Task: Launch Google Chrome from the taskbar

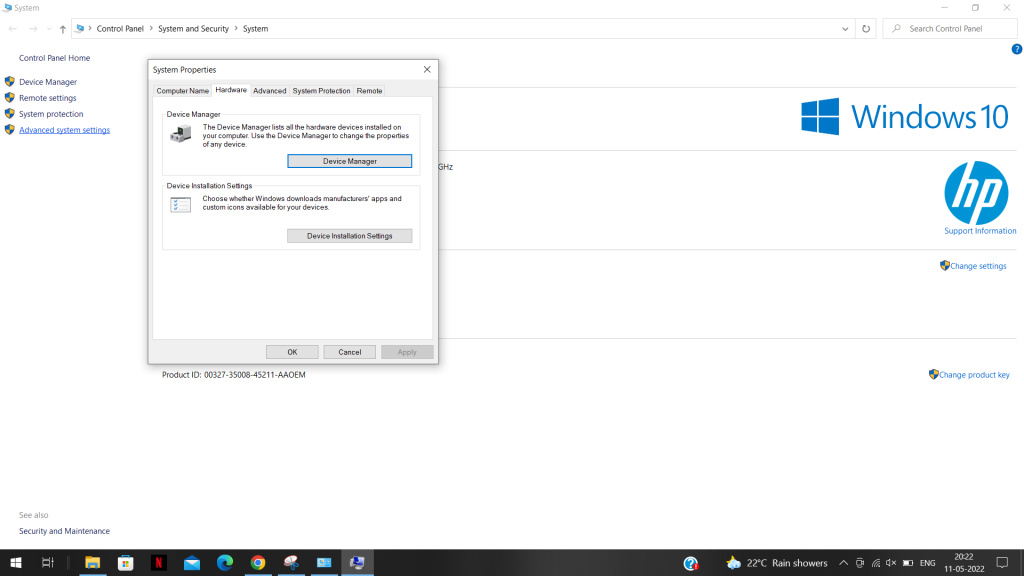Action: [258, 562]
